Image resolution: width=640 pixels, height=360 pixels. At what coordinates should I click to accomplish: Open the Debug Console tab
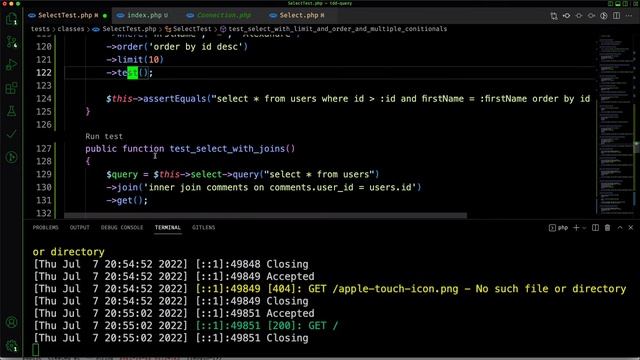[x=122, y=228]
